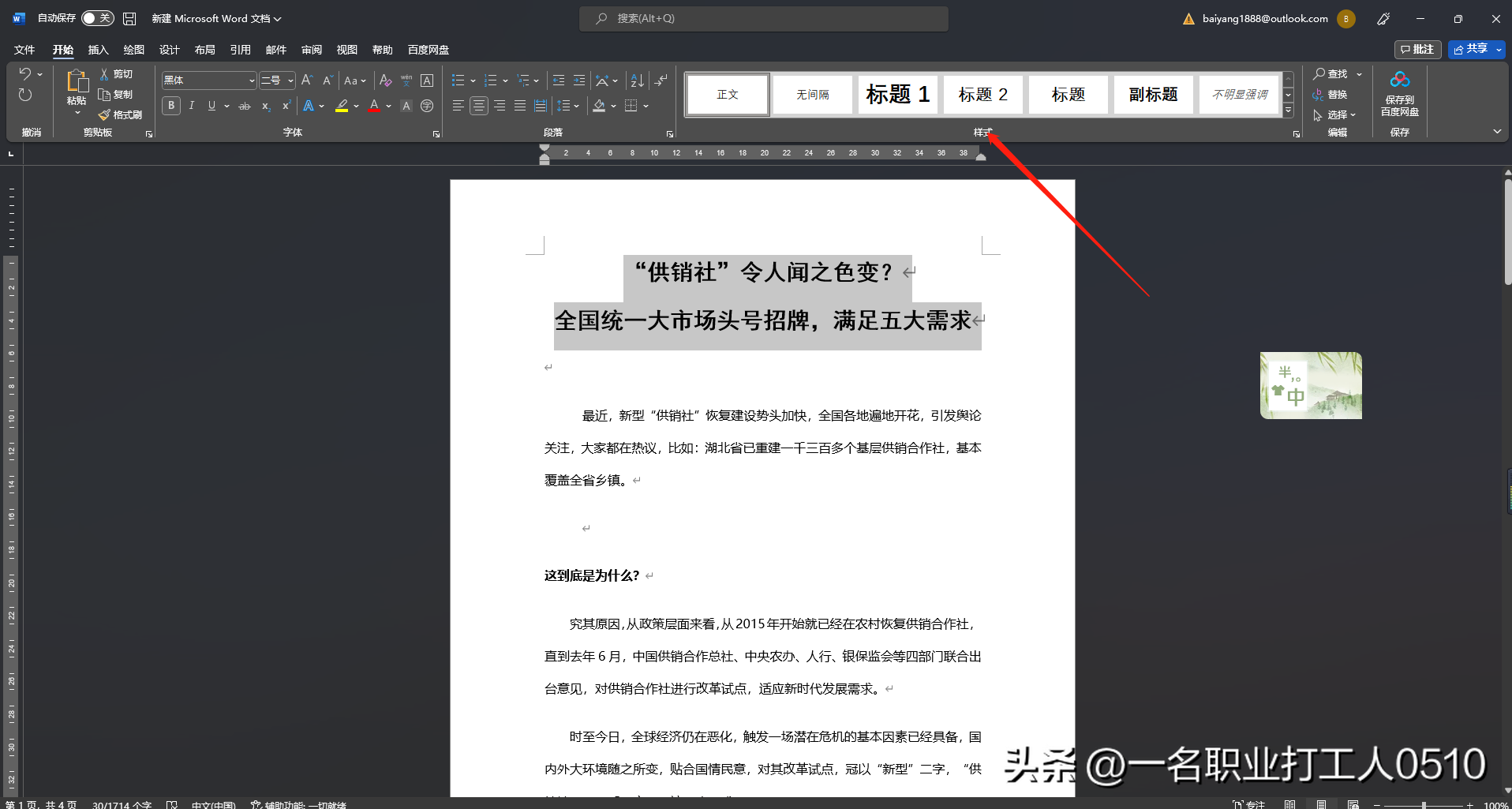Toggle strikethrough formatting
The image size is (1512, 809).
245,106
